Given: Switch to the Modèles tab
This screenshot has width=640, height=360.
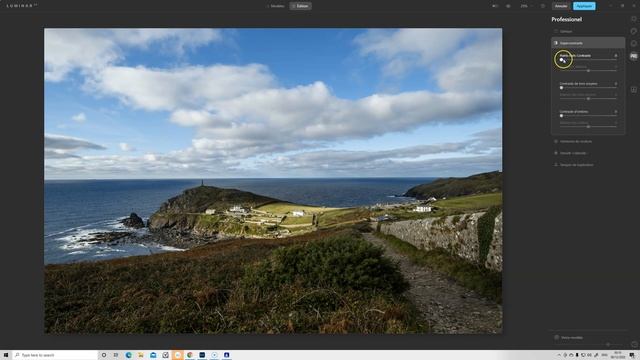Looking at the screenshot, I should [x=276, y=6].
